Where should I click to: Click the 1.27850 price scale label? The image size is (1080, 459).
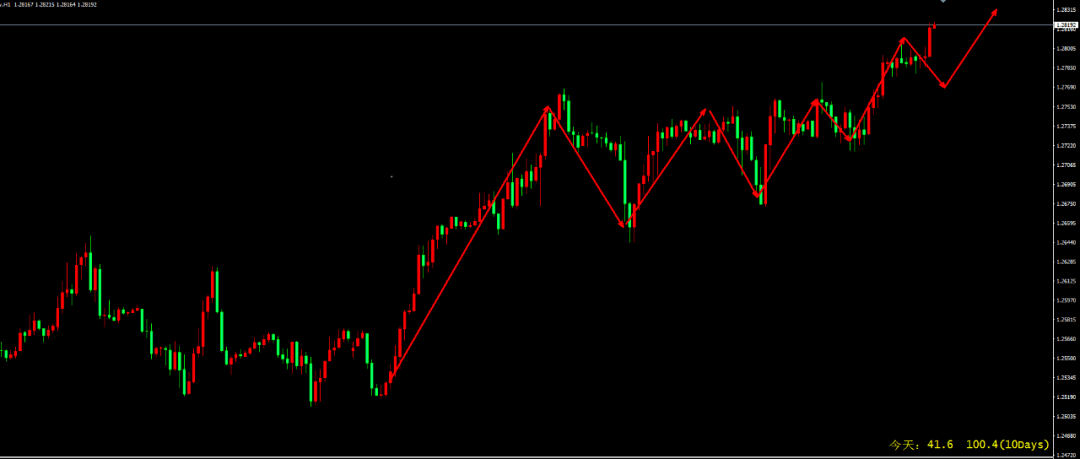[x=1065, y=68]
